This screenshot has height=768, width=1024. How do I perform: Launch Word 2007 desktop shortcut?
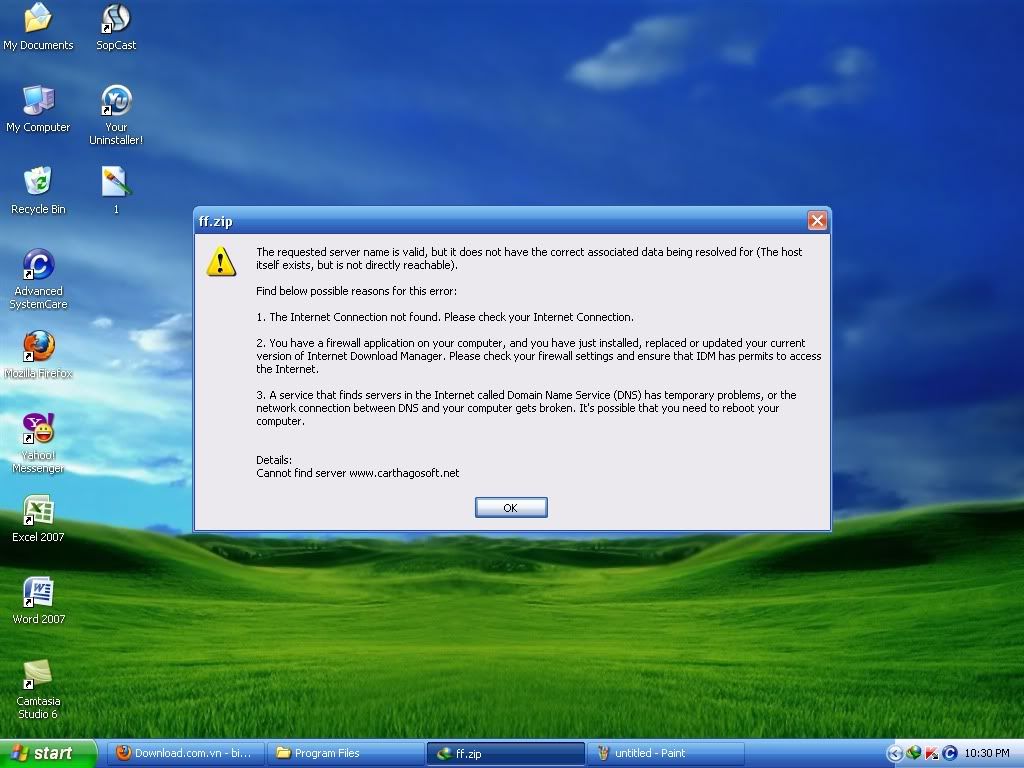[38, 600]
